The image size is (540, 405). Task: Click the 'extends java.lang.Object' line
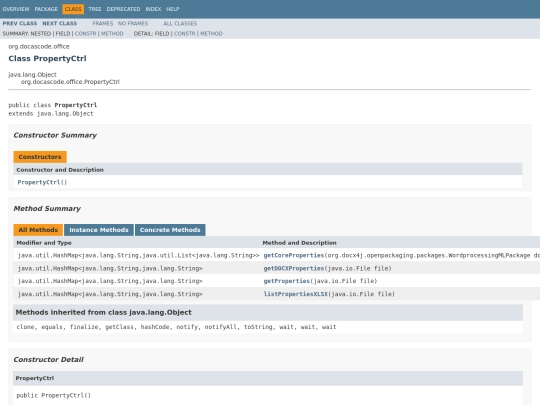pos(51,114)
